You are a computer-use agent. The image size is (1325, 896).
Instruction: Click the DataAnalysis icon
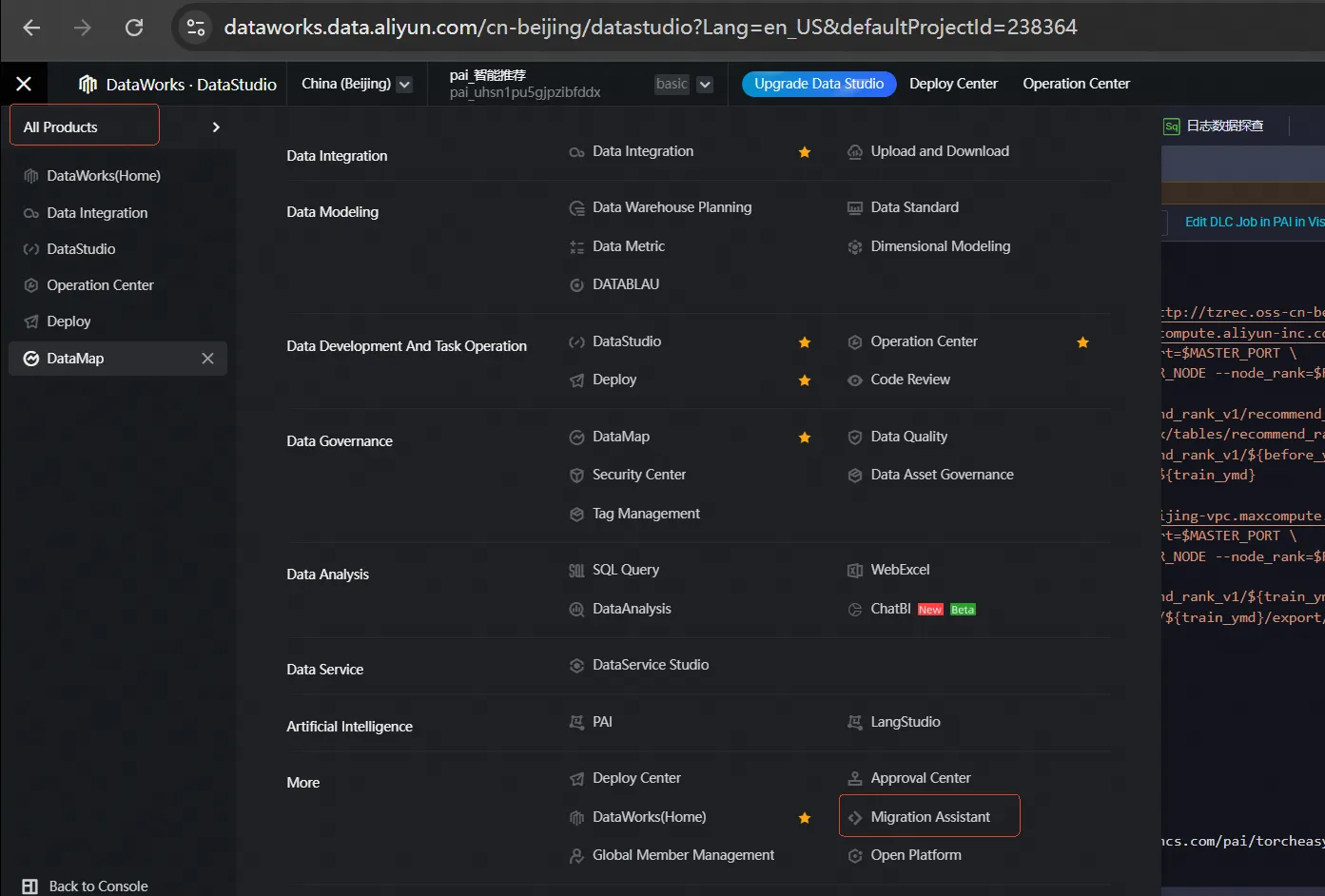(x=576, y=610)
